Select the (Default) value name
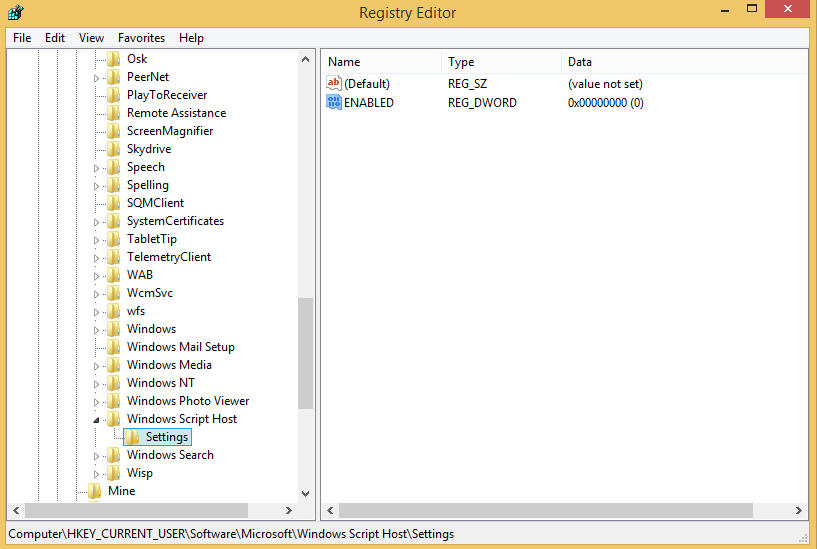 tap(367, 84)
